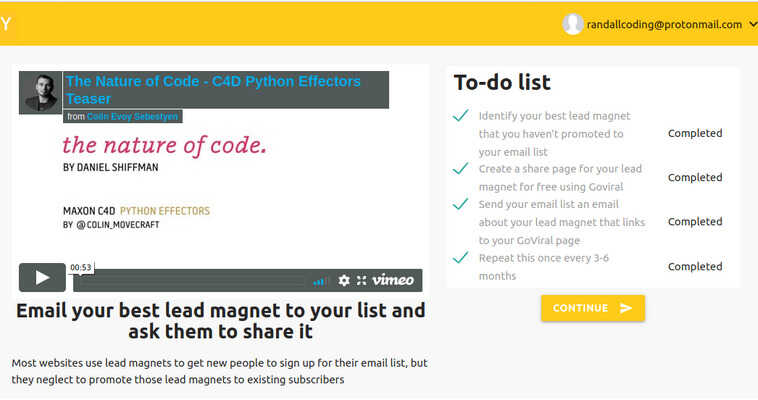
Task: Toggle checkmark for 'Identify your best lead magnet'
Action: 460,116
